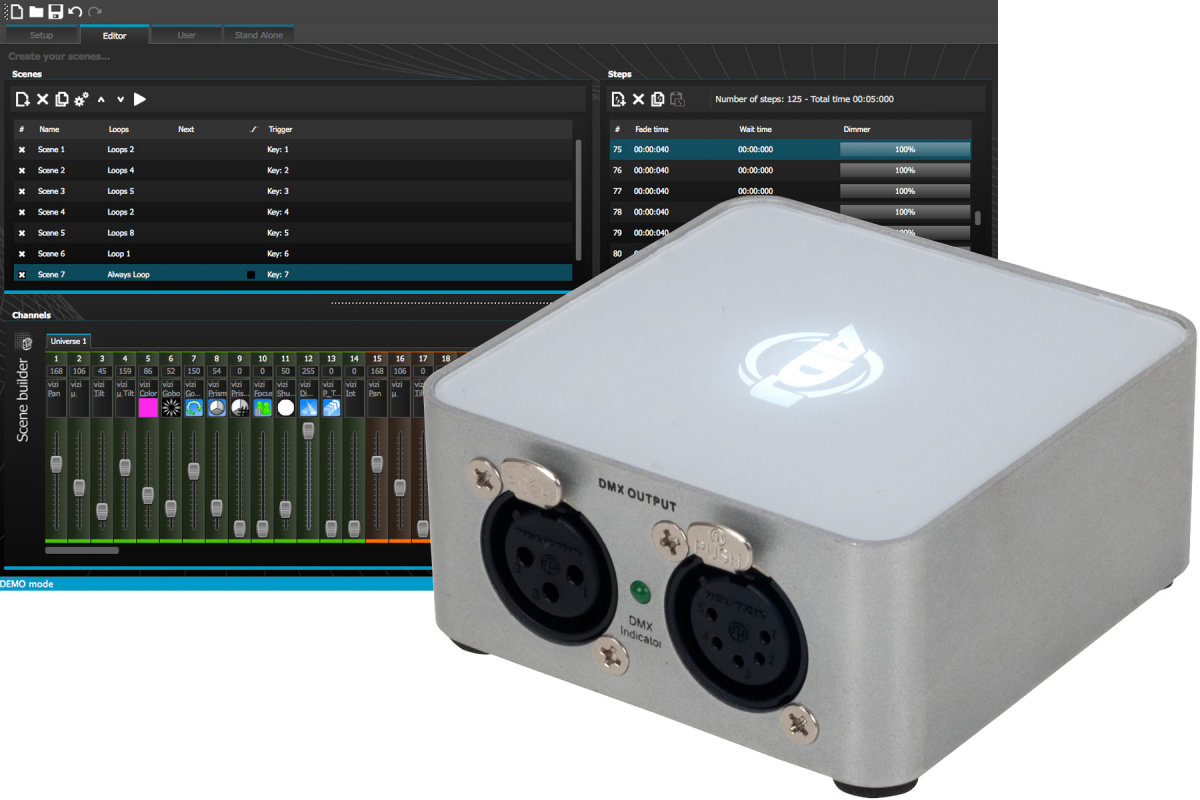Click channel 12 Dimmer beam icon
Image resolution: width=1200 pixels, height=800 pixels.
308,407
